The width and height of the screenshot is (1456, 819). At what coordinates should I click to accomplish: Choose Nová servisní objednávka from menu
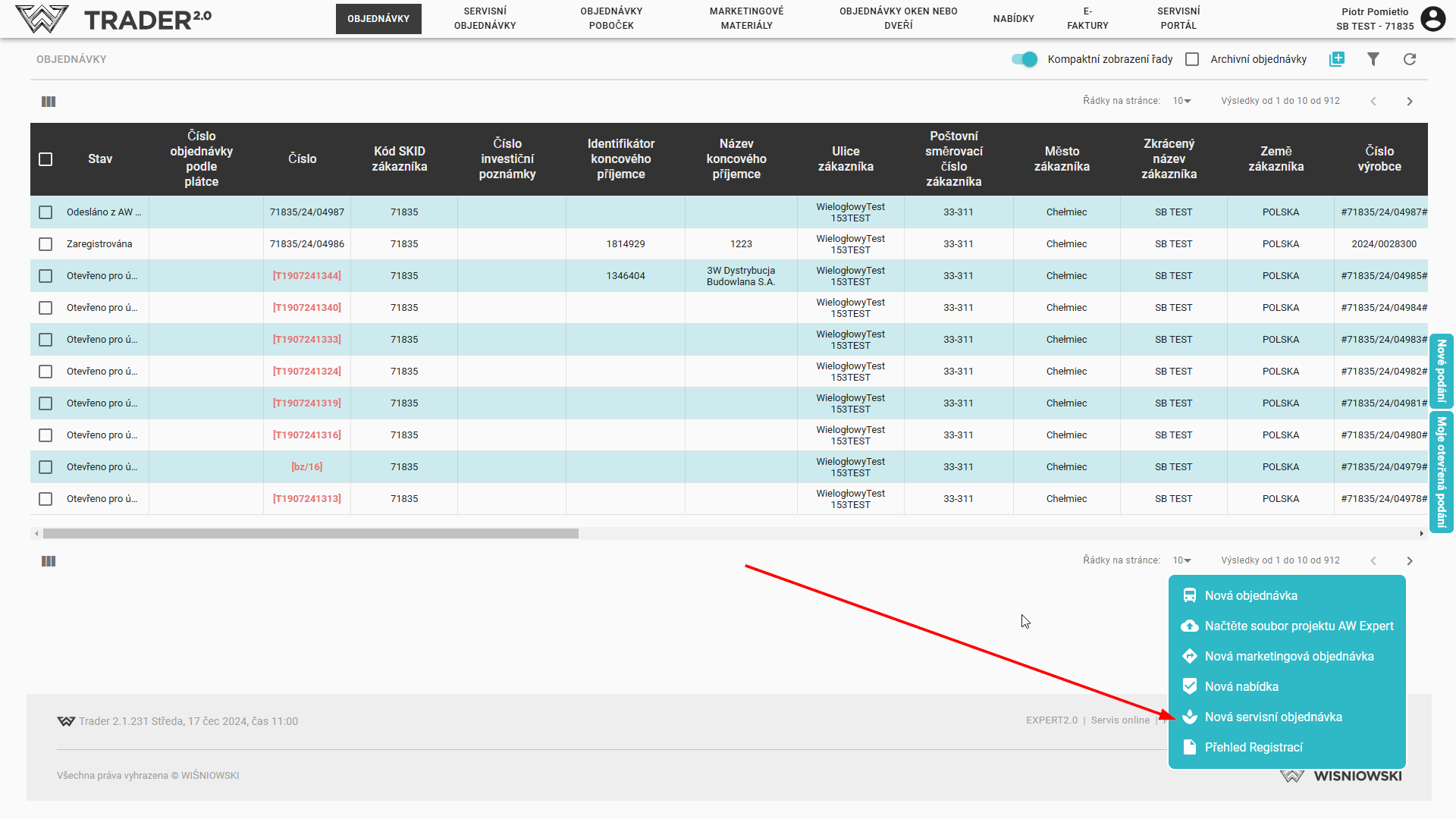[1272, 717]
